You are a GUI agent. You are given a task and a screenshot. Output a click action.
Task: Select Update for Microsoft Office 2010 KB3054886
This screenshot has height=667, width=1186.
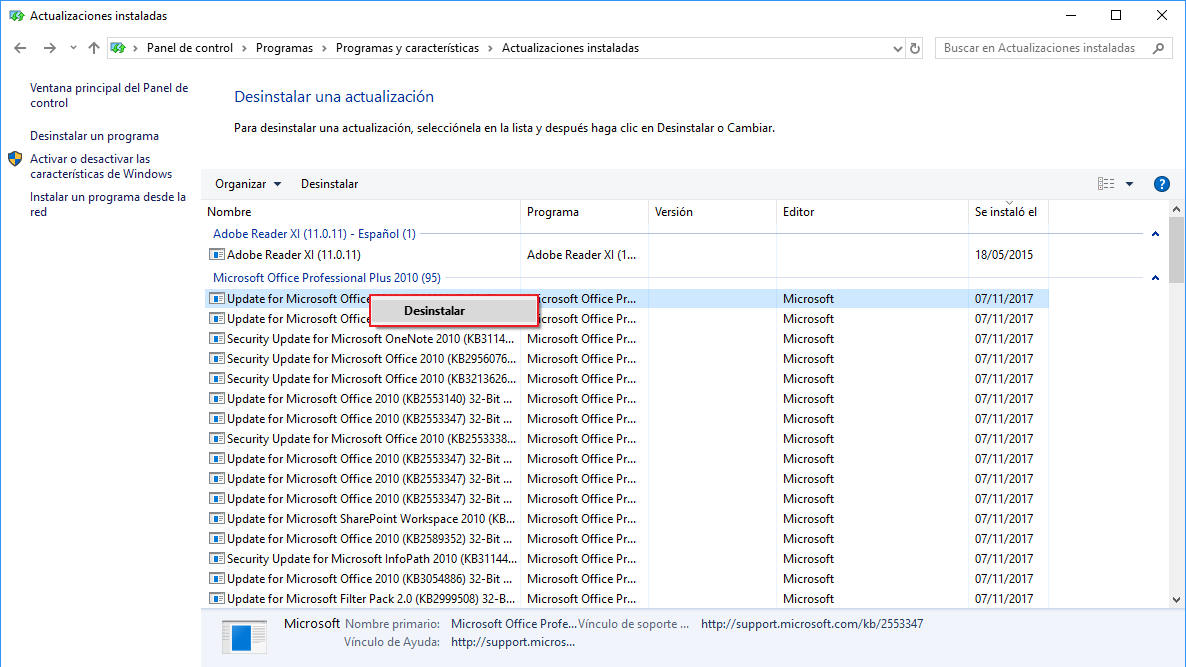[627, 579]
